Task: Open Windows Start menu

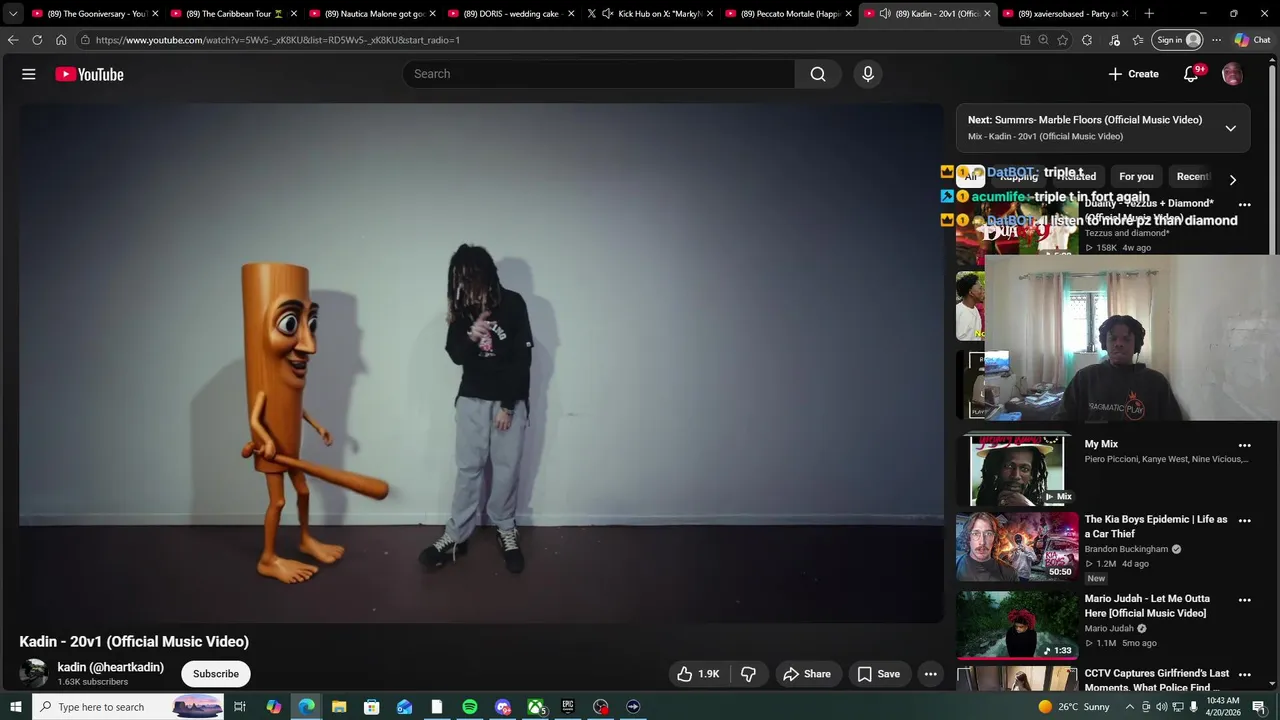Action: [15, 707]
